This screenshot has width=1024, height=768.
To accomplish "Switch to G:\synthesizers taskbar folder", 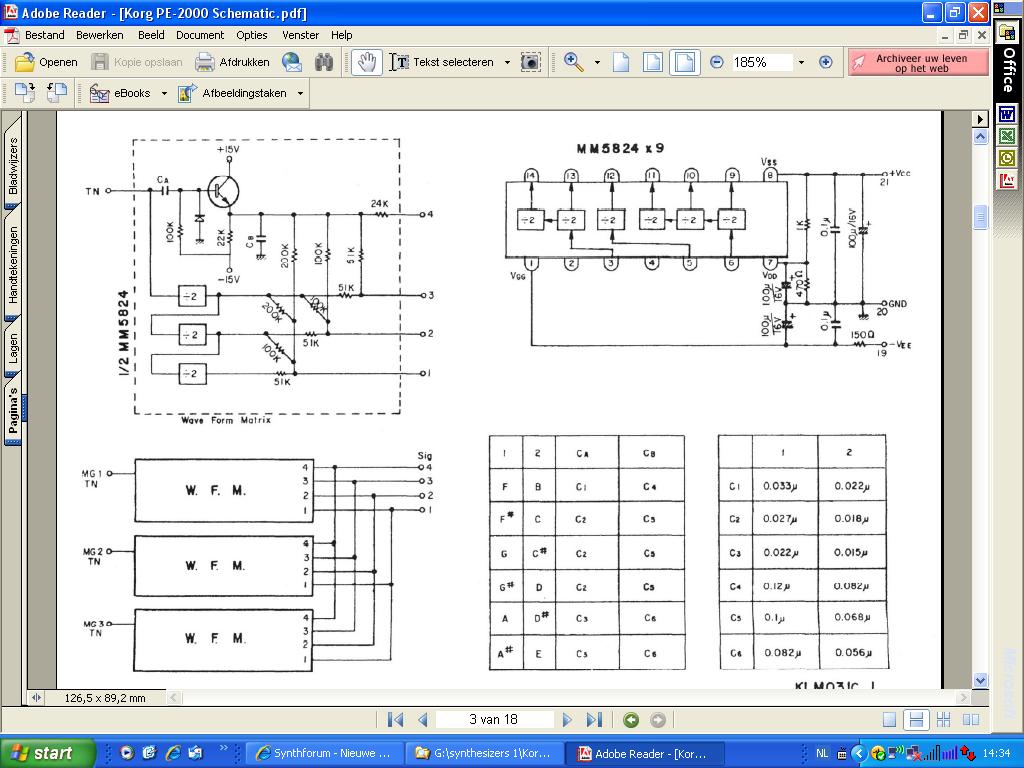I will point(483,753).
